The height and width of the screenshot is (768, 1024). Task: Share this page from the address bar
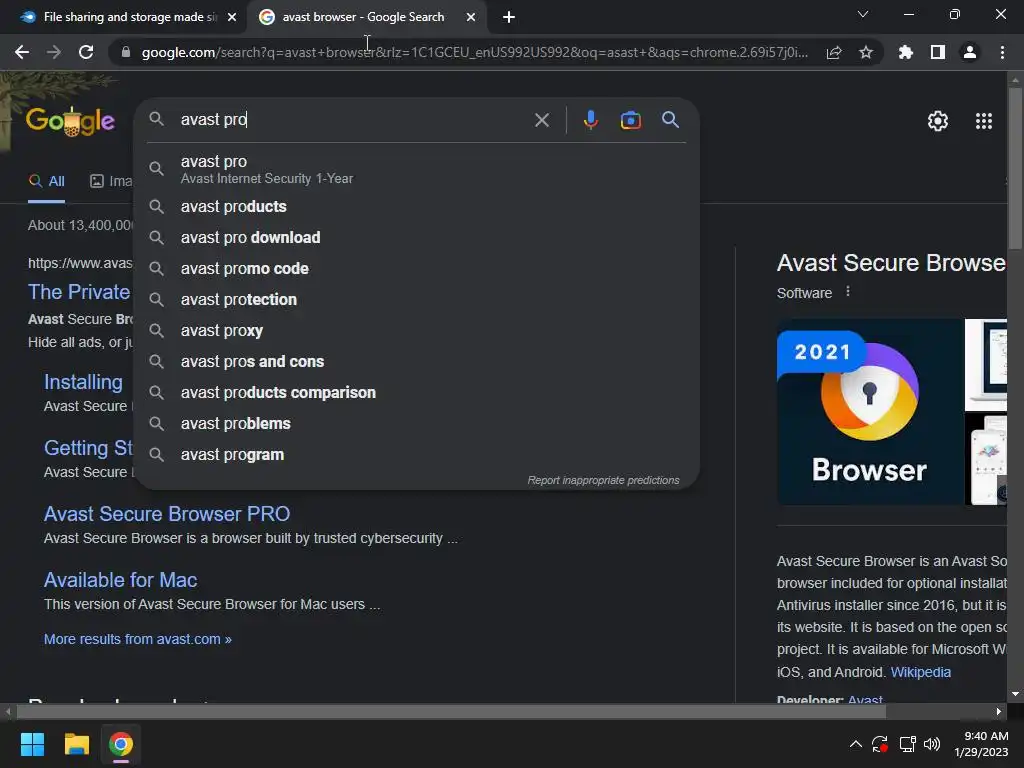(833, 52)
